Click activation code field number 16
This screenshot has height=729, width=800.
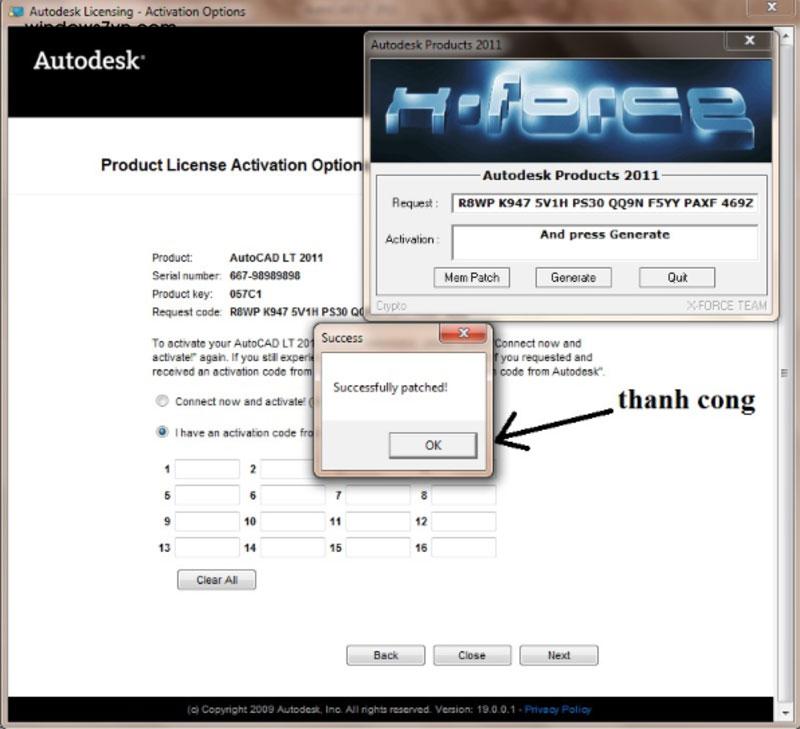point(463,548)
